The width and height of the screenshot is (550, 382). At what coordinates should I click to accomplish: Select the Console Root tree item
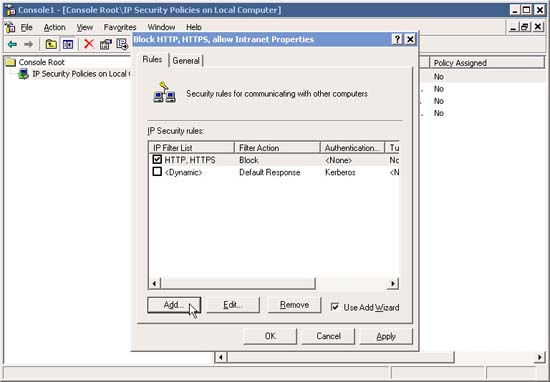[41, 62]
